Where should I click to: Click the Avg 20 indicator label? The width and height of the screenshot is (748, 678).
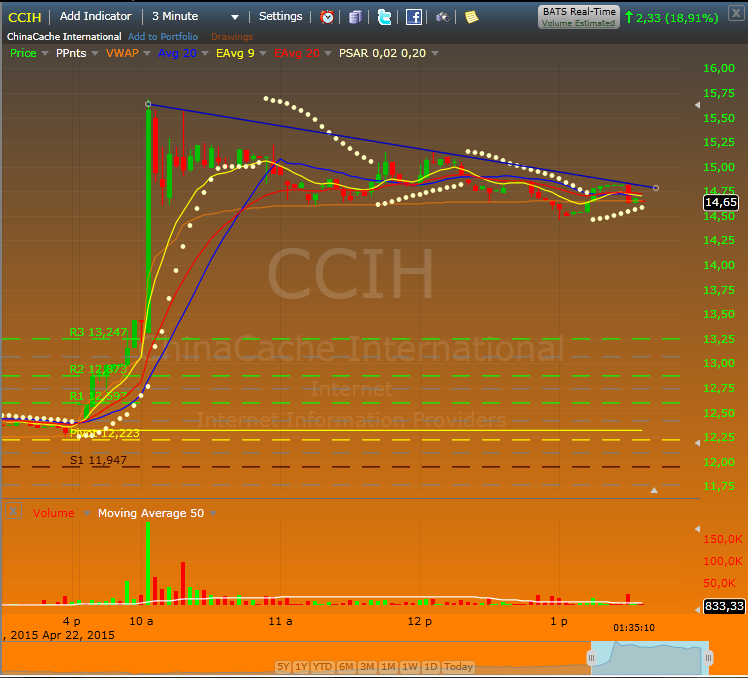pos(177,53)
